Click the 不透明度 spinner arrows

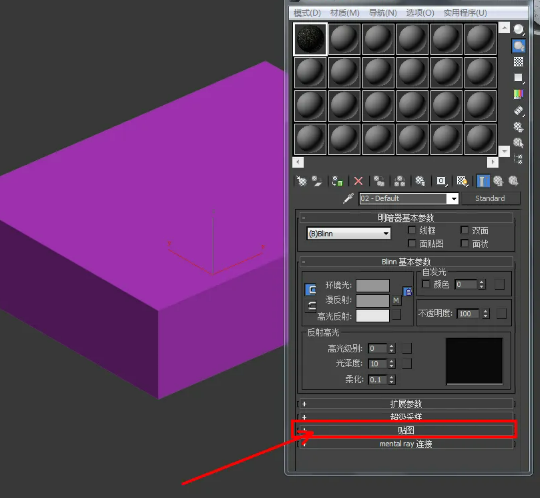pos(486,313)
